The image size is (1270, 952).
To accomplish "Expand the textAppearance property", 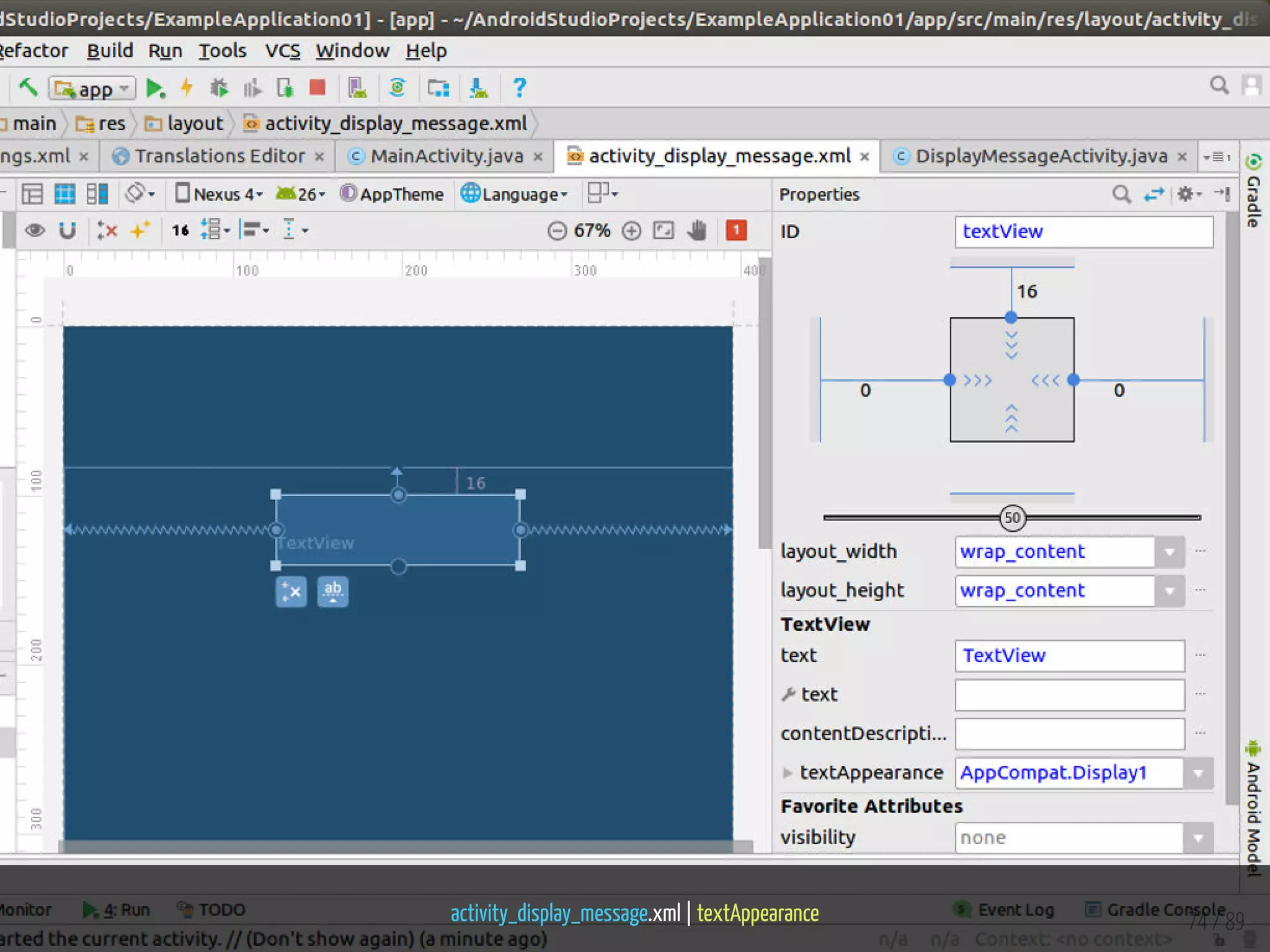I will tap(788, 773).
